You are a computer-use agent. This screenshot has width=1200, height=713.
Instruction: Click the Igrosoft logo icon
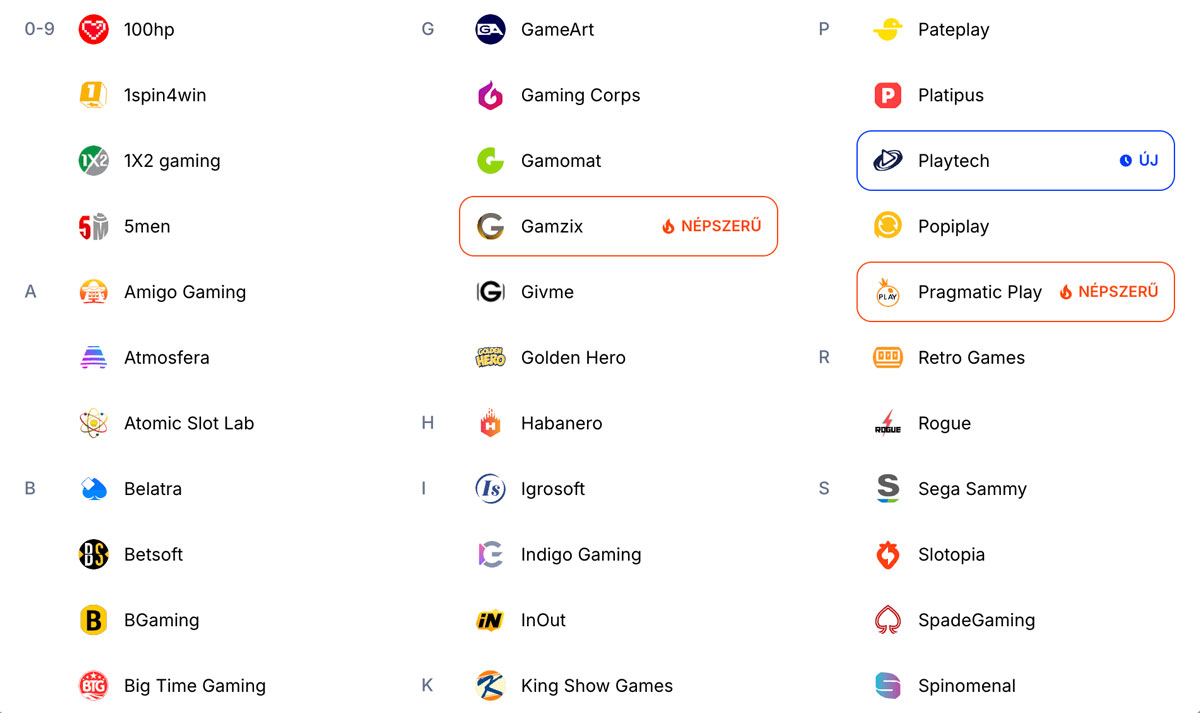pos(490,489)
